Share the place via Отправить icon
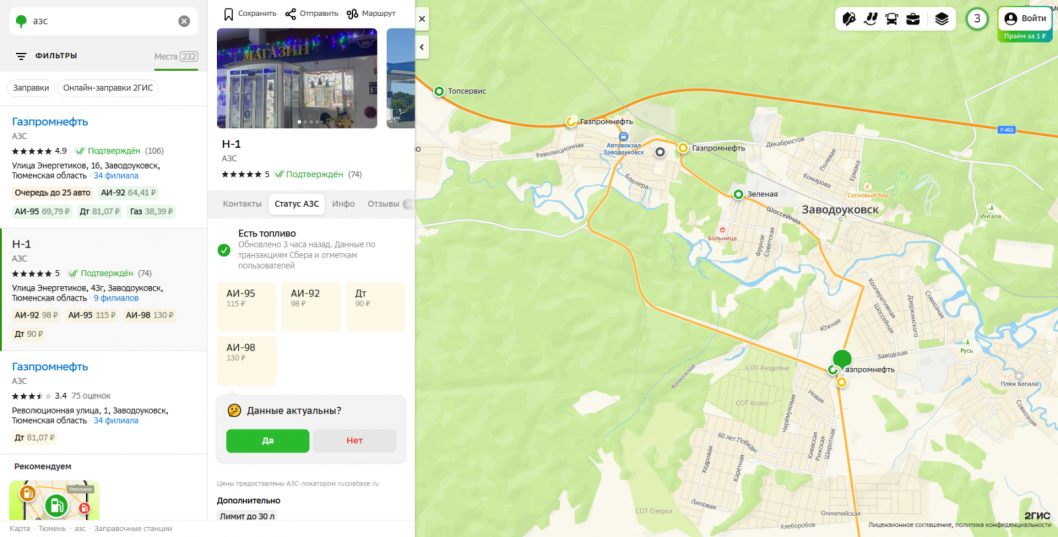 [290, 13]
